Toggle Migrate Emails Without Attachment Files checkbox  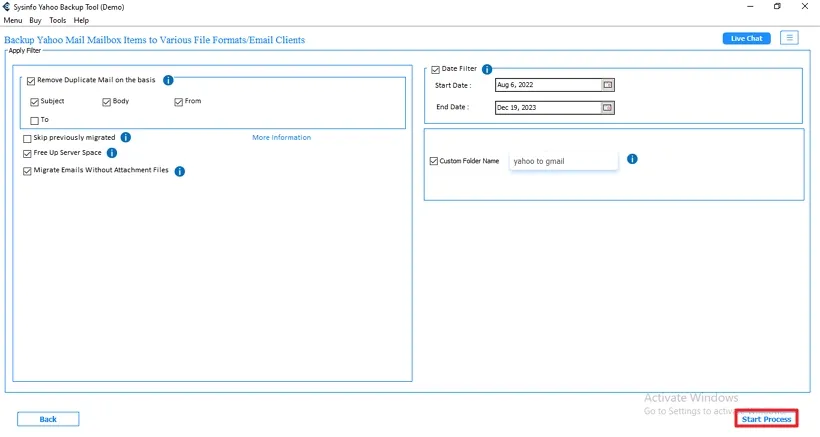tap(27, 171)
